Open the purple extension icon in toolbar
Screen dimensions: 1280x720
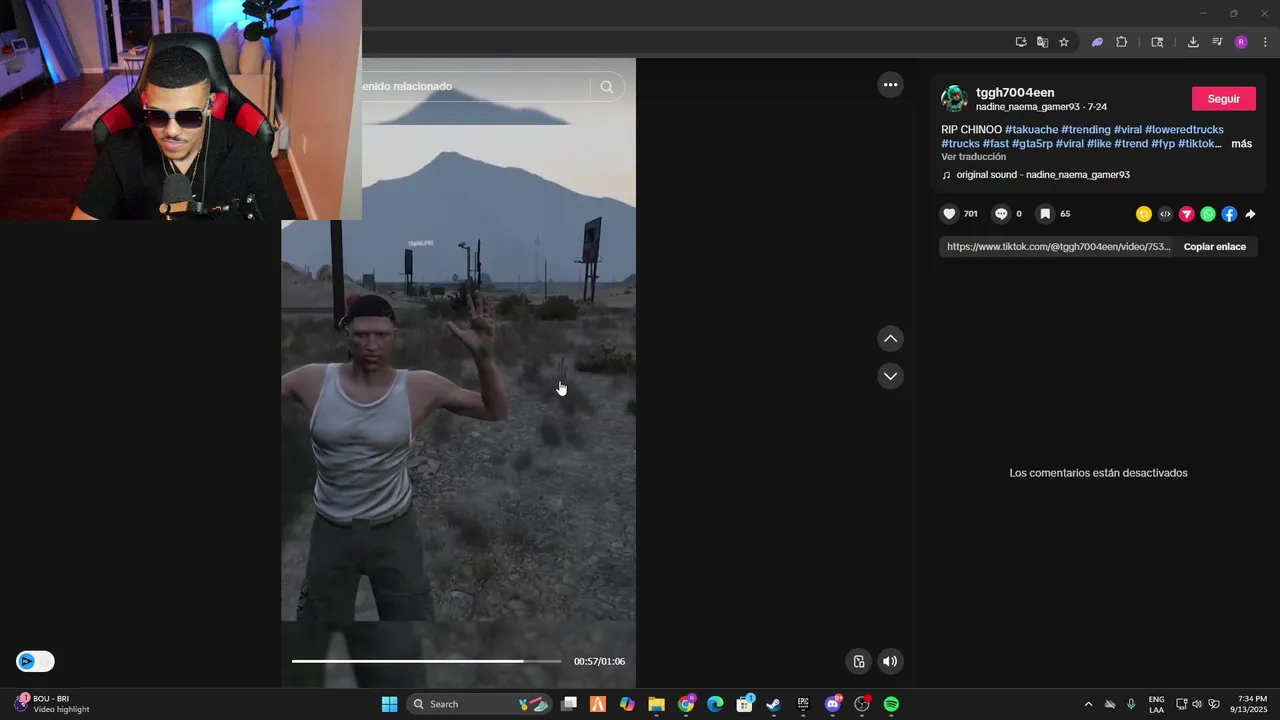1097,42
